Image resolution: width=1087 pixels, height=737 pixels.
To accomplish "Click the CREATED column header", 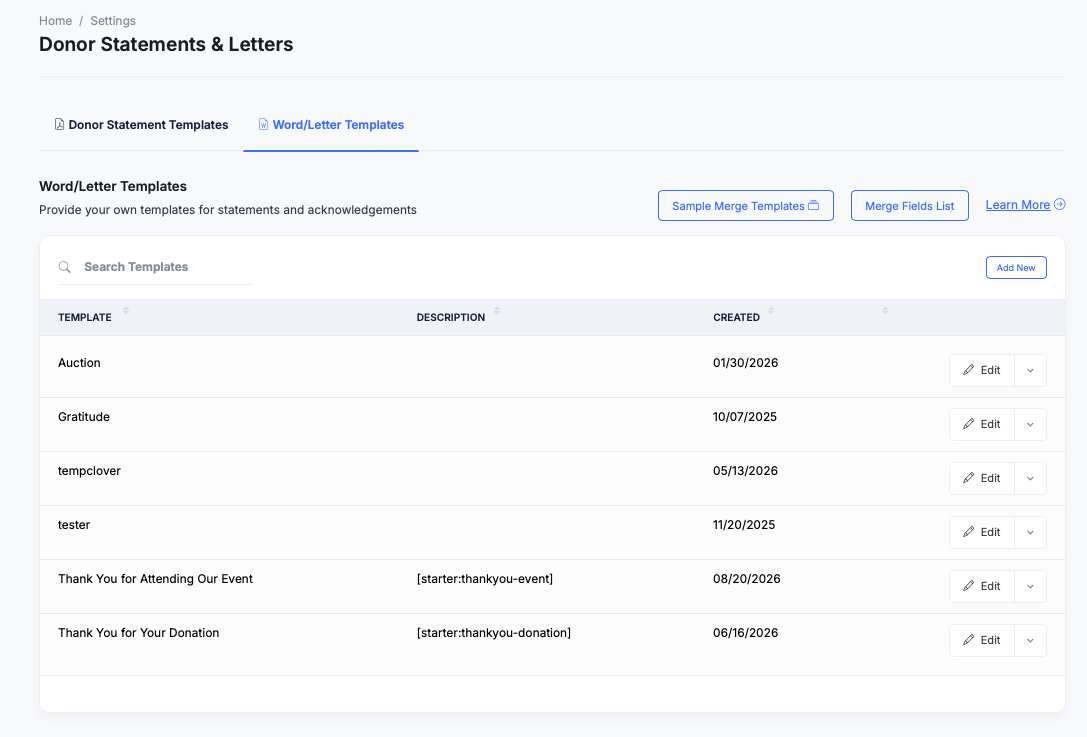I will tap(736, 318).
